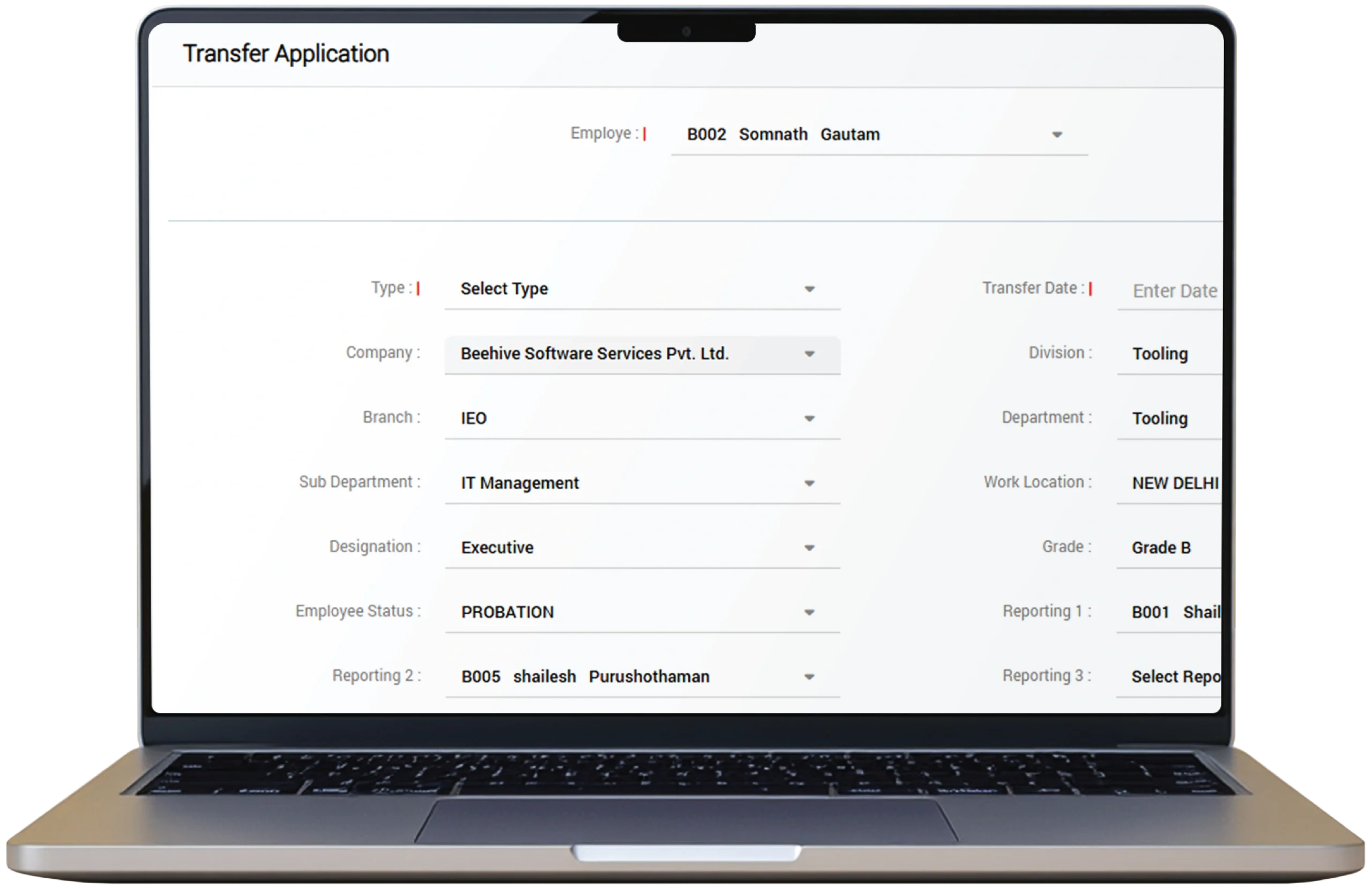Expand the Reporting 2 dropdown arrow
Viewport: 1372px width, 889px height.
coord(809,677)
